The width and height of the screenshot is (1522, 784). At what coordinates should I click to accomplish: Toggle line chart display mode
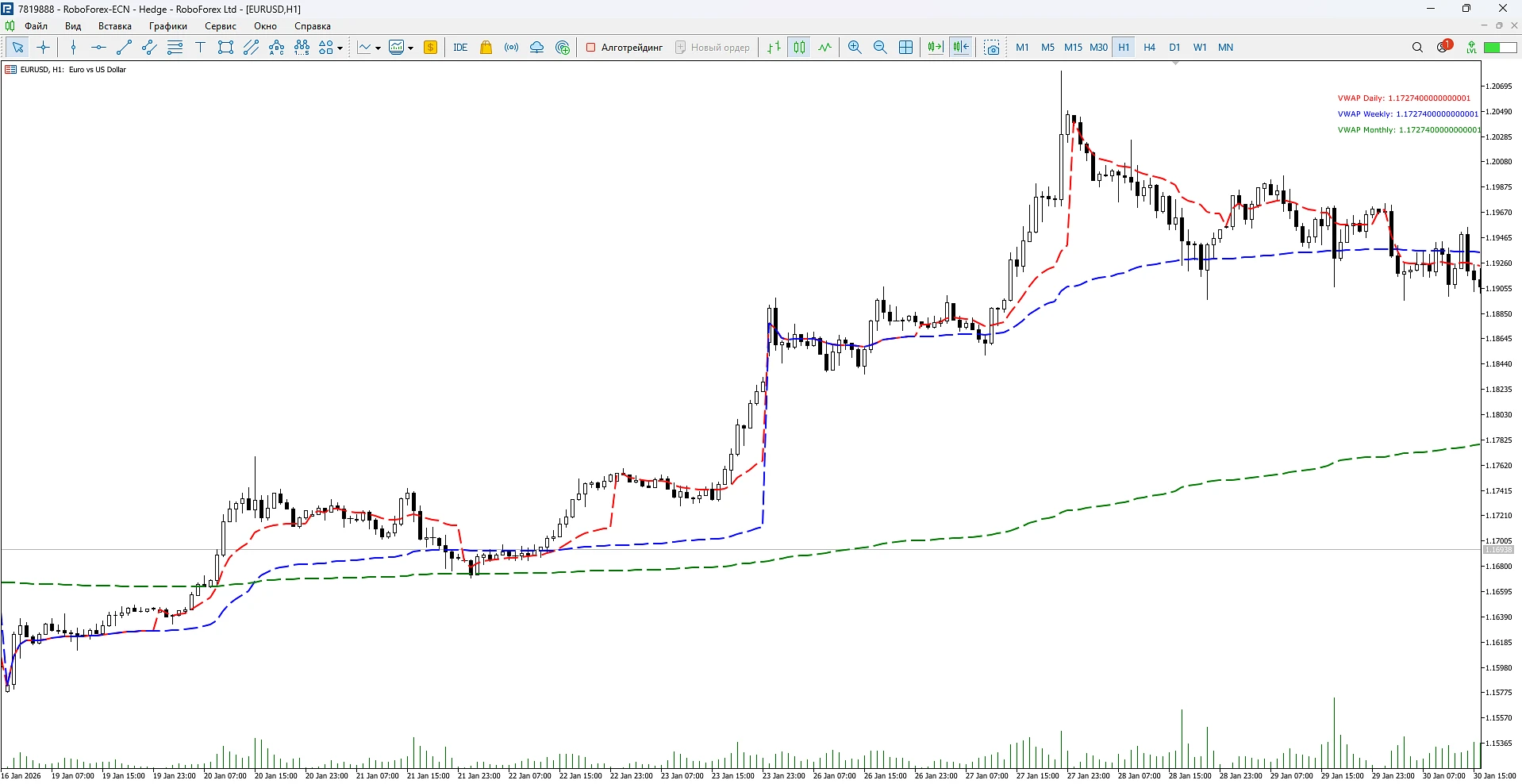[824, 48]
